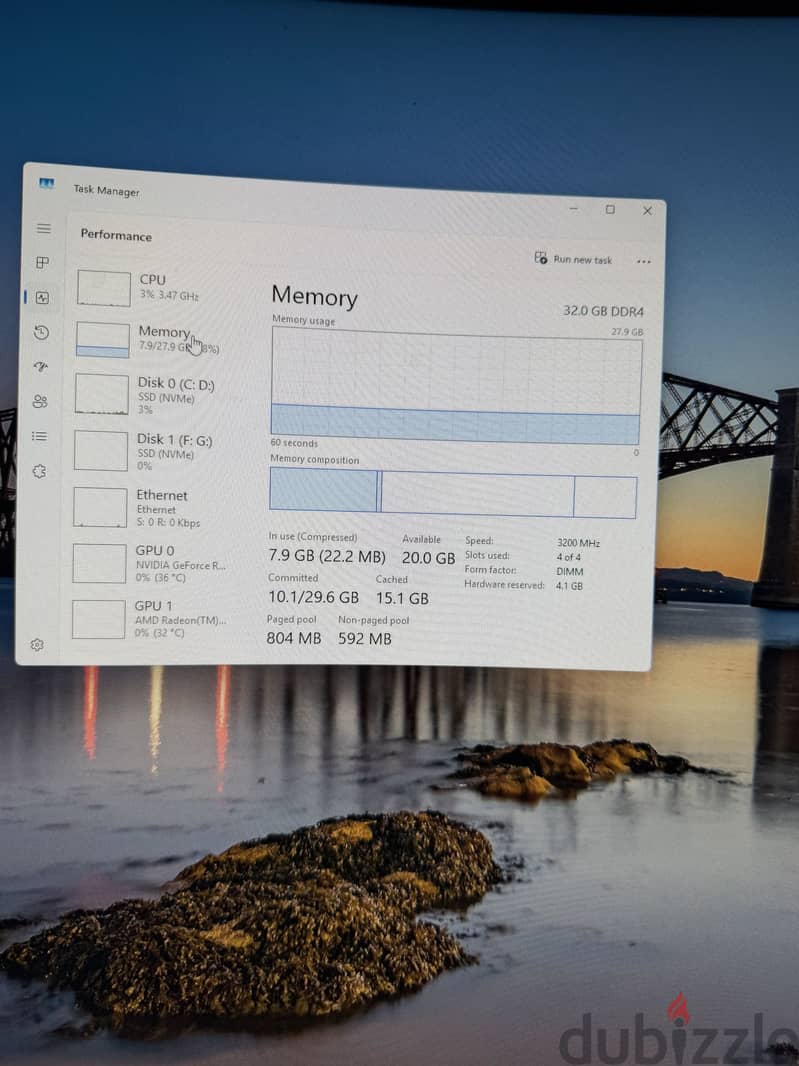
Task: Open the Services page icon
Action: pyautogui.click(x=39, y=471)
